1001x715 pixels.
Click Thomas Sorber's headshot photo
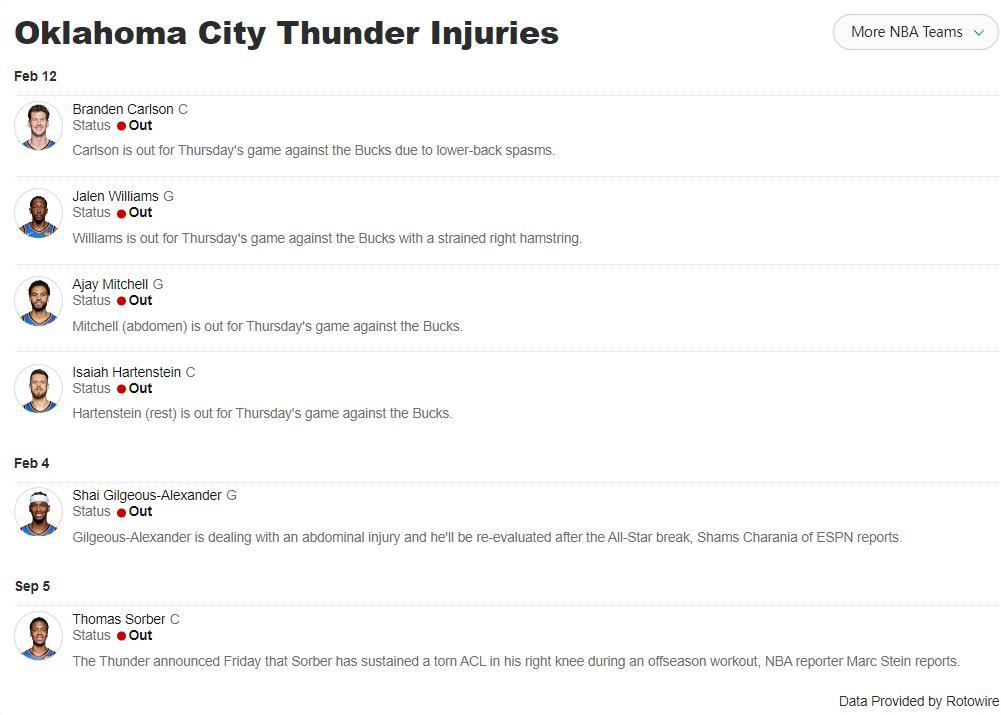(39, 636)
